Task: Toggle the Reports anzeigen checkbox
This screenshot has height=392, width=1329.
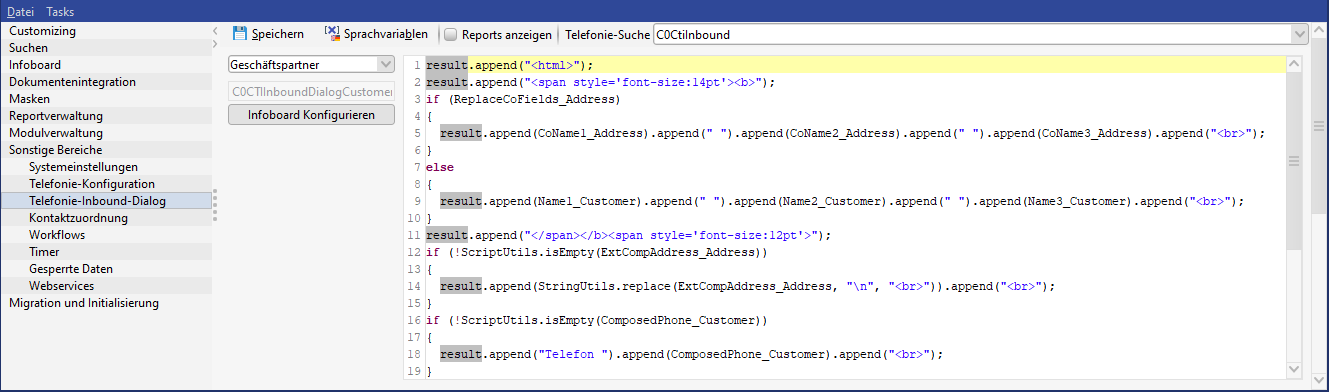Action: click(451, 34)
